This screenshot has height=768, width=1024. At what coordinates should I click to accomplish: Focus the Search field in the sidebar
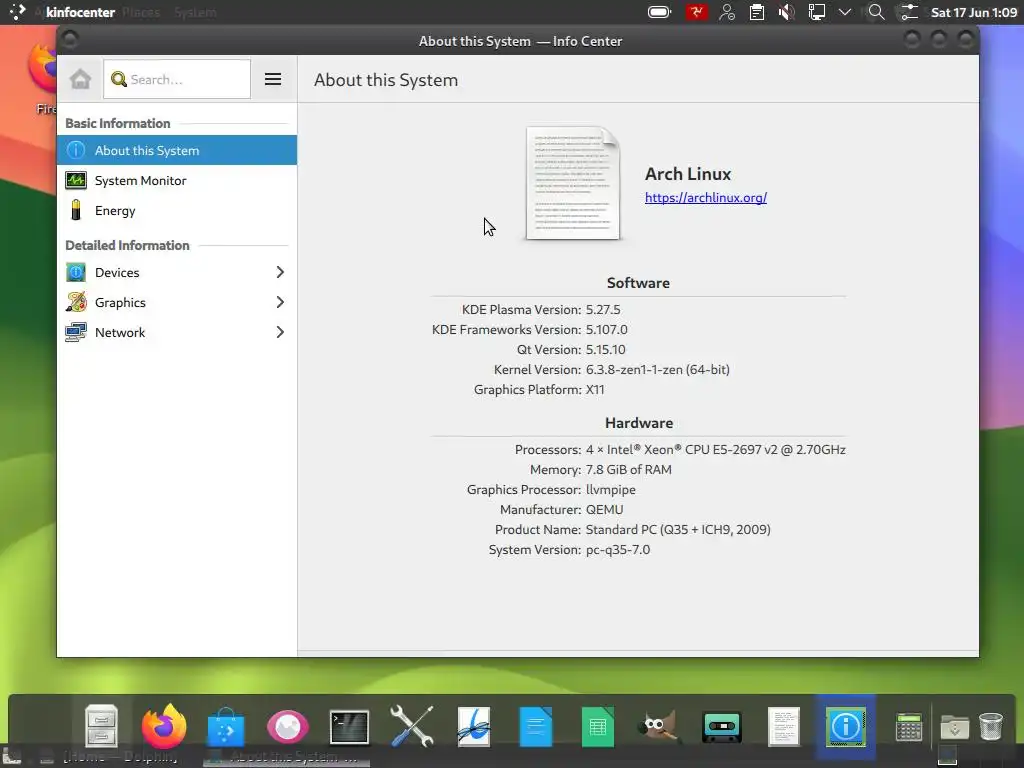point(177,79)
